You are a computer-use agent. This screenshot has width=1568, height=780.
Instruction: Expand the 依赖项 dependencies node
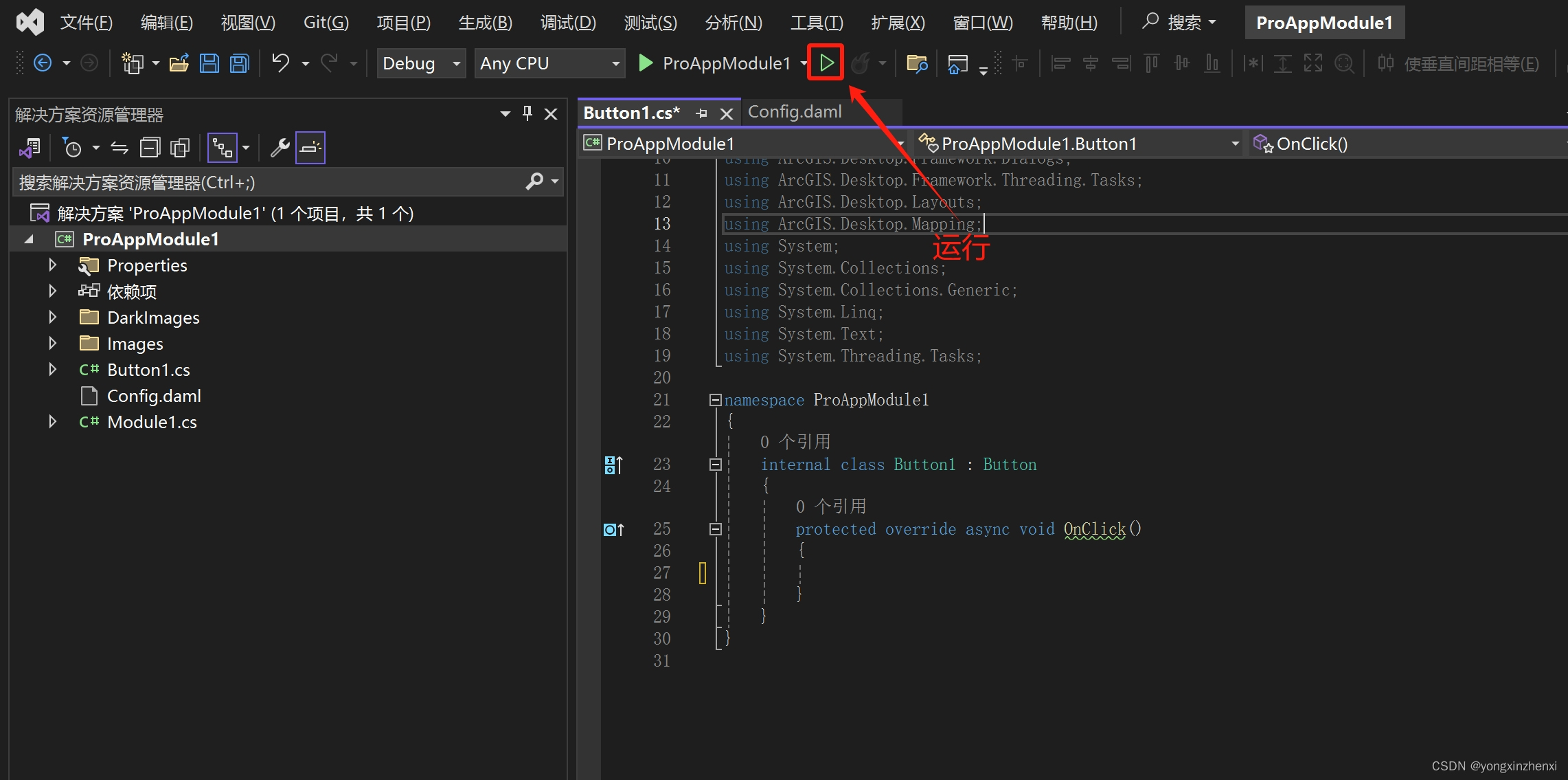(x=52, y=291)
